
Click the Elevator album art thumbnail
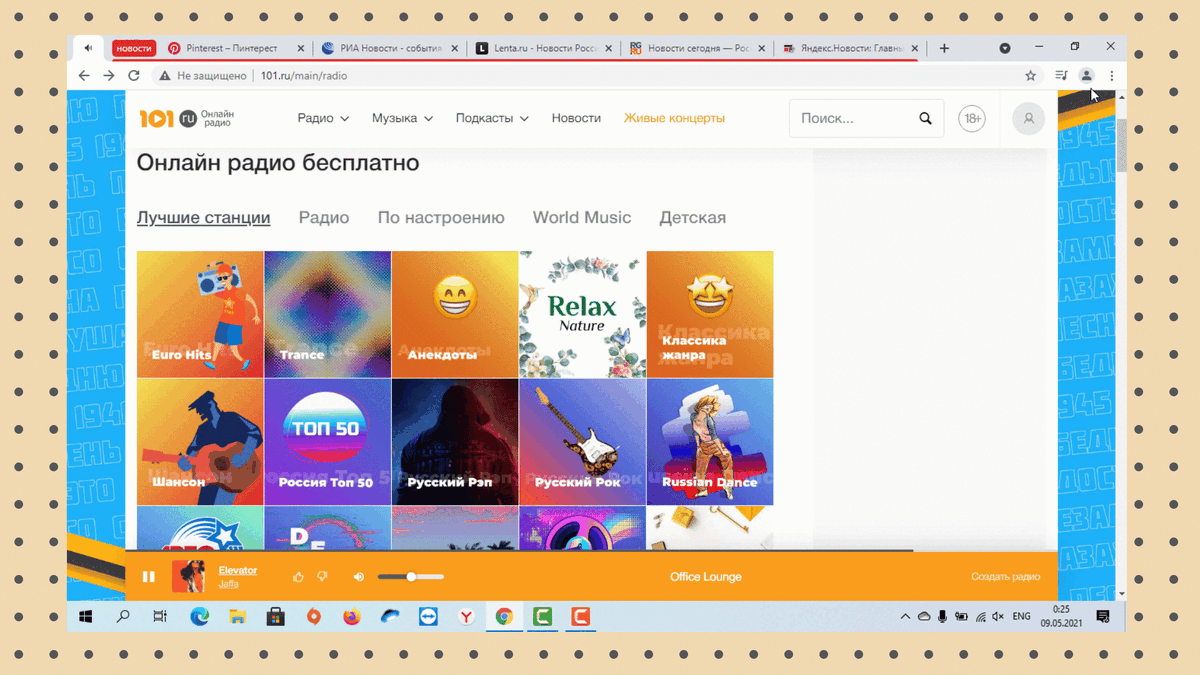188,577
